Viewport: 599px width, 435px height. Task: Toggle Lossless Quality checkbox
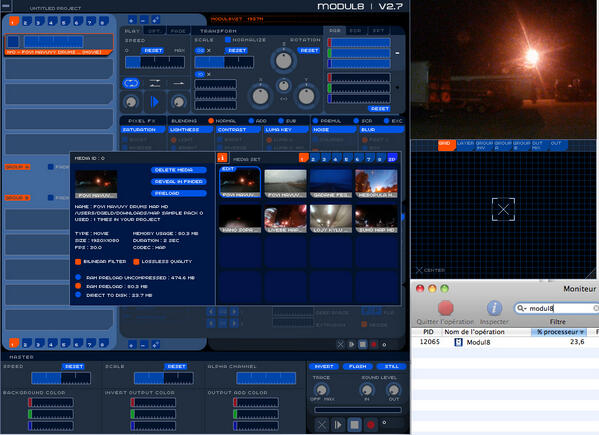[136, 262]
